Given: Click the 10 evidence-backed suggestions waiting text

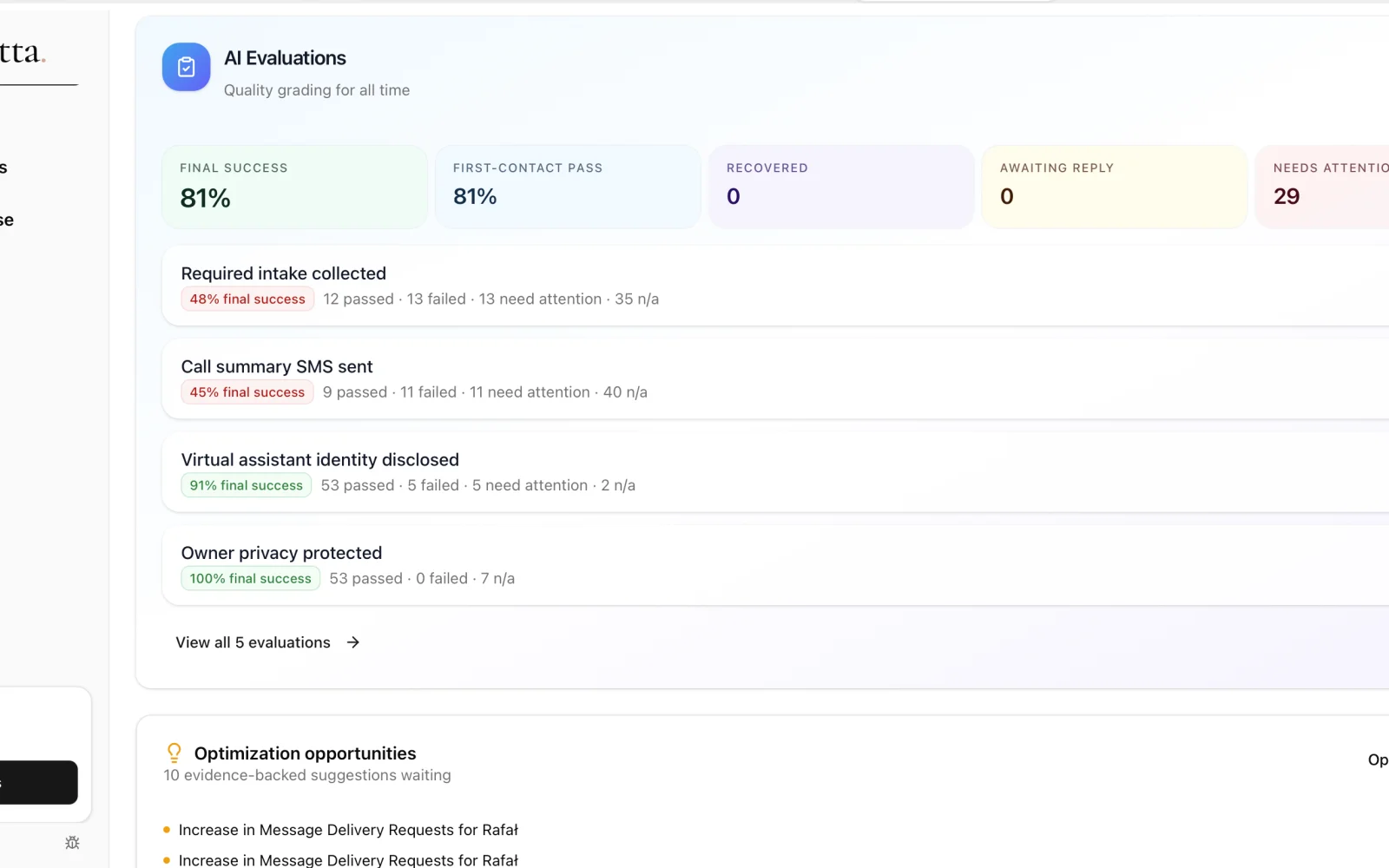Looking at the screenshot, I should [307, 775].
